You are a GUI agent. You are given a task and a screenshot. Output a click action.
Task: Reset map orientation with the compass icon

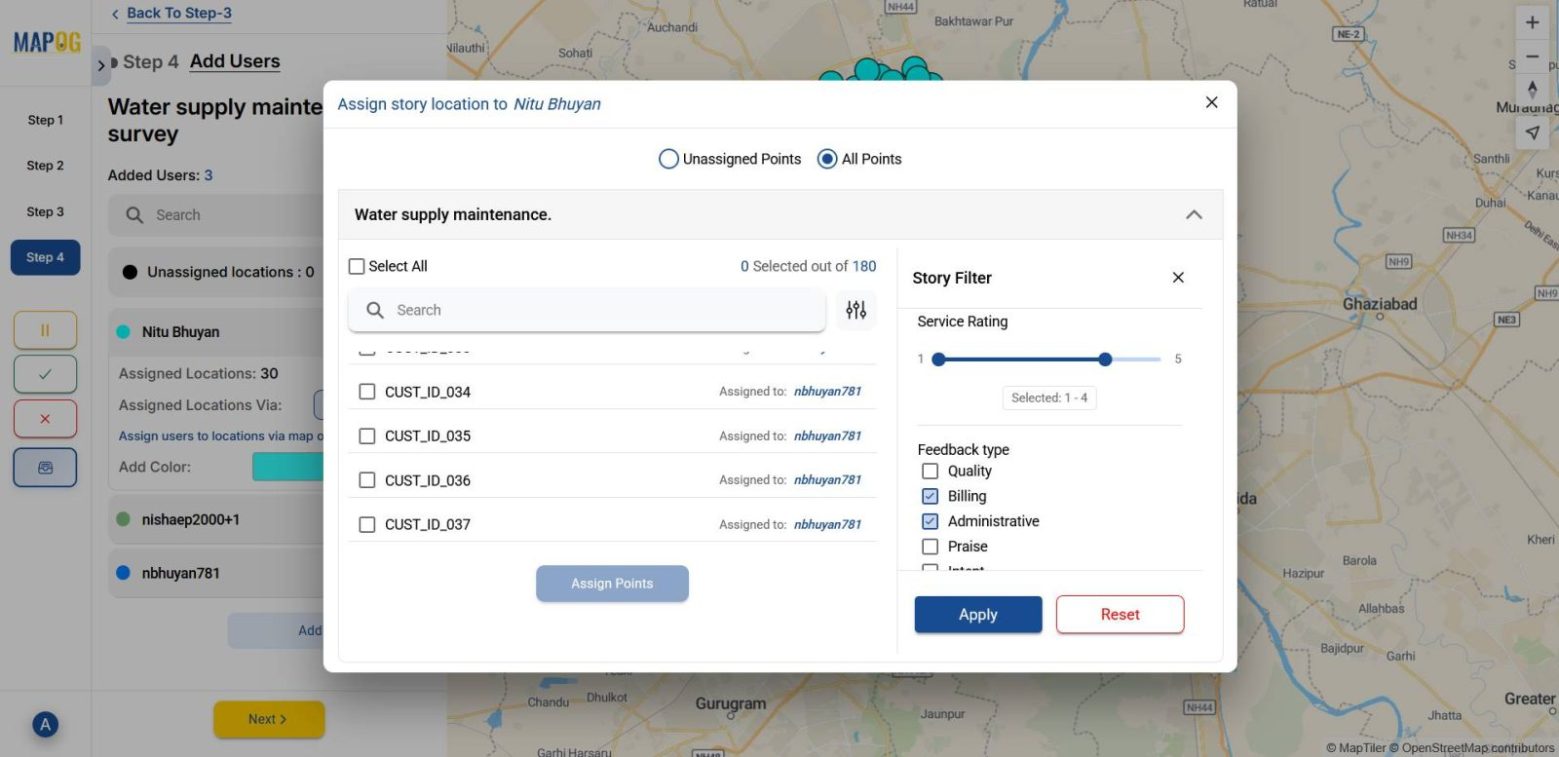point(1532,89)
